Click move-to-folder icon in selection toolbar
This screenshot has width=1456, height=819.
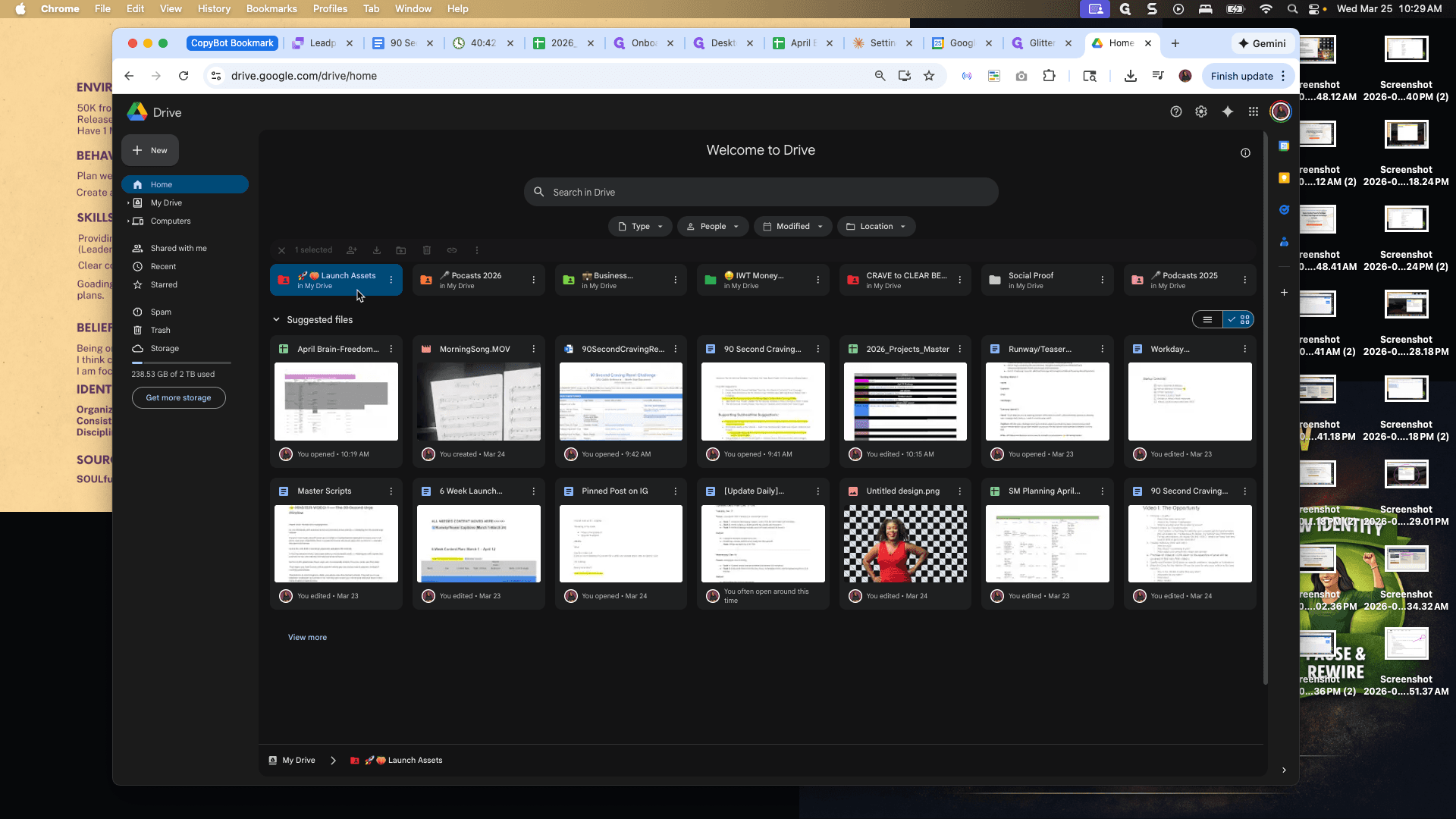[401, 250]
